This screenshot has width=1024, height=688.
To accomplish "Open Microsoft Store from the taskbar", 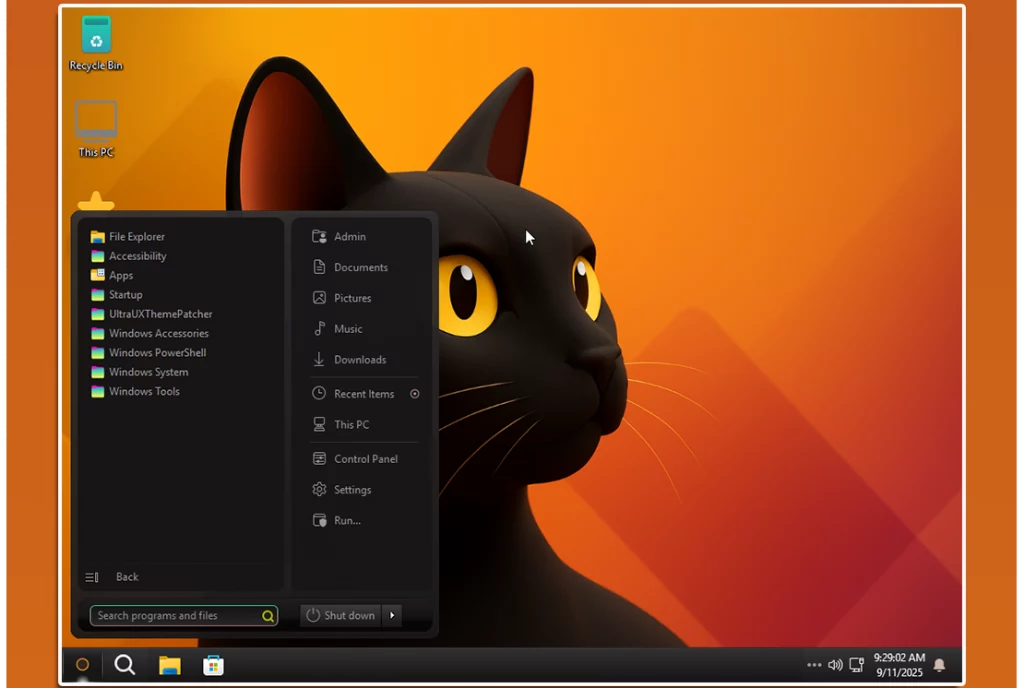I will point(213,665).
